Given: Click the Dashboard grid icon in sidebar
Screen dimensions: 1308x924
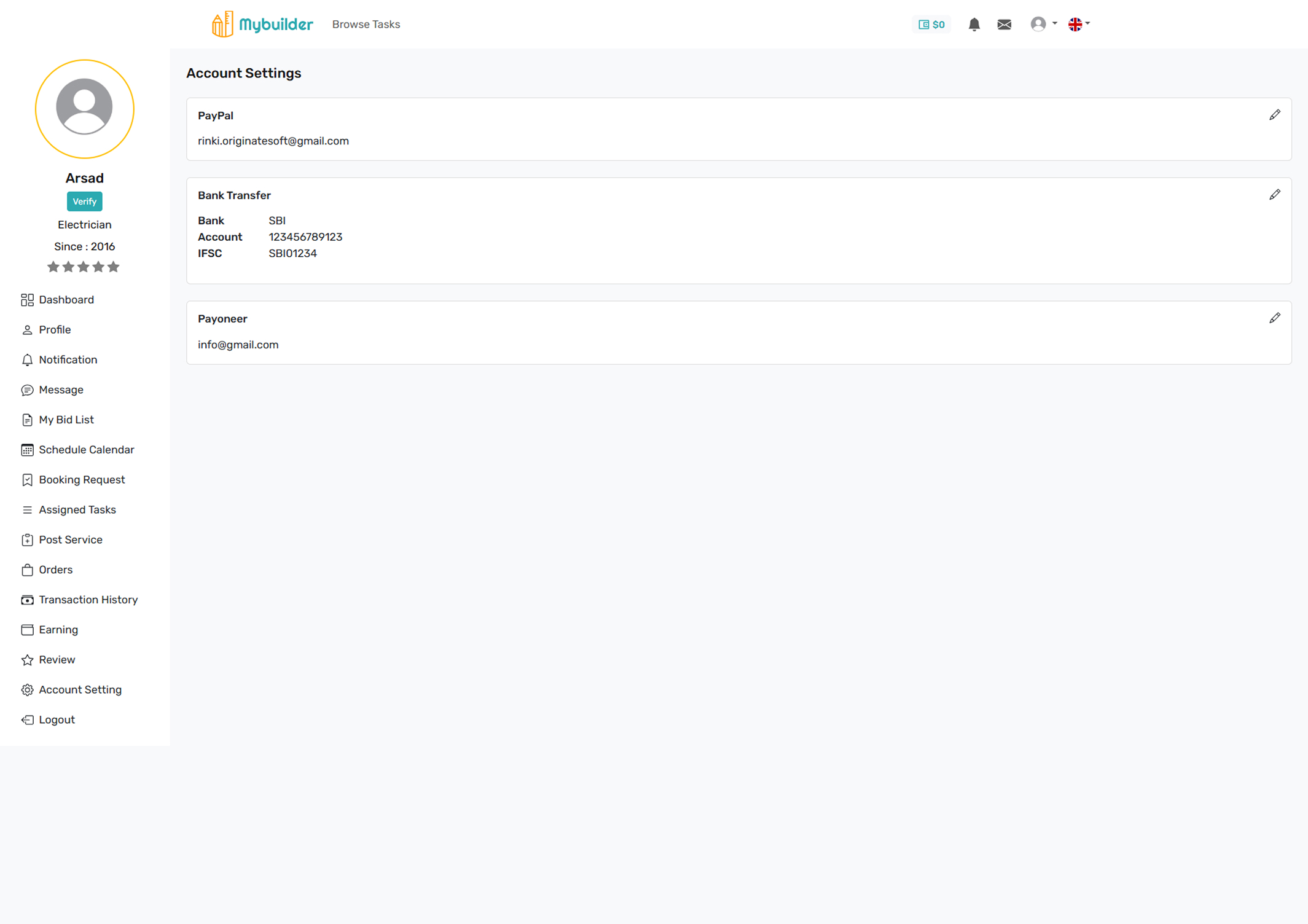Looking at the screenshot, I should pyautogui.click(x=27, y=300).
